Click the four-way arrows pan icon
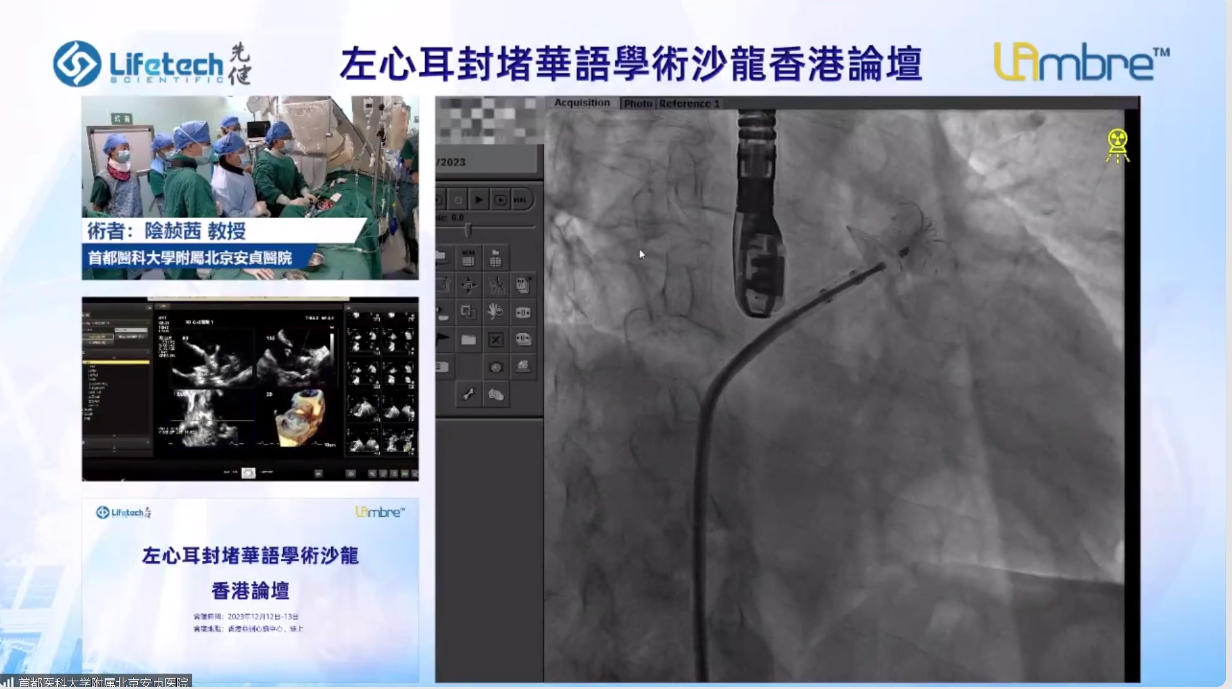The image size is (1232, 689). coord(468,285)
